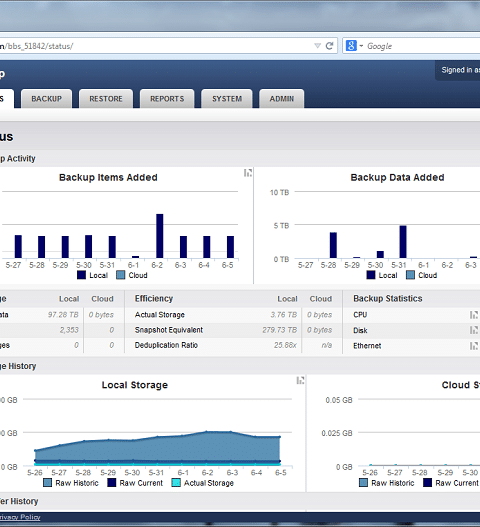This screenshot has width=480, height=527.
Task: Expand the Local Storage chart
Action: [x=300, y=380]
